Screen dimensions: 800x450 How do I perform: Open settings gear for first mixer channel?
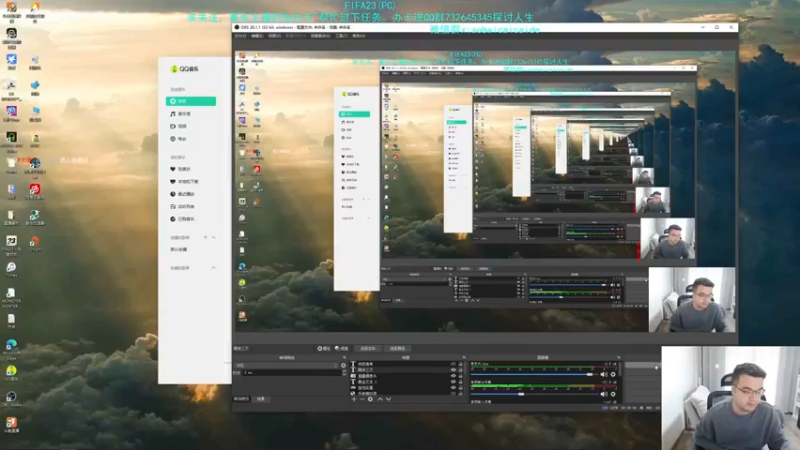[613, 374]
